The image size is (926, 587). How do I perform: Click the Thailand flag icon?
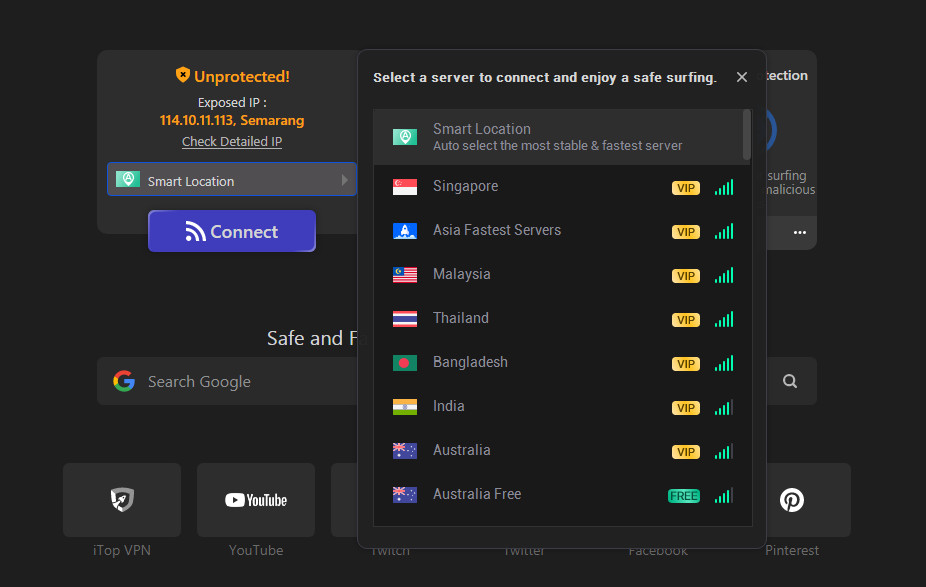(x=405, y=319)
